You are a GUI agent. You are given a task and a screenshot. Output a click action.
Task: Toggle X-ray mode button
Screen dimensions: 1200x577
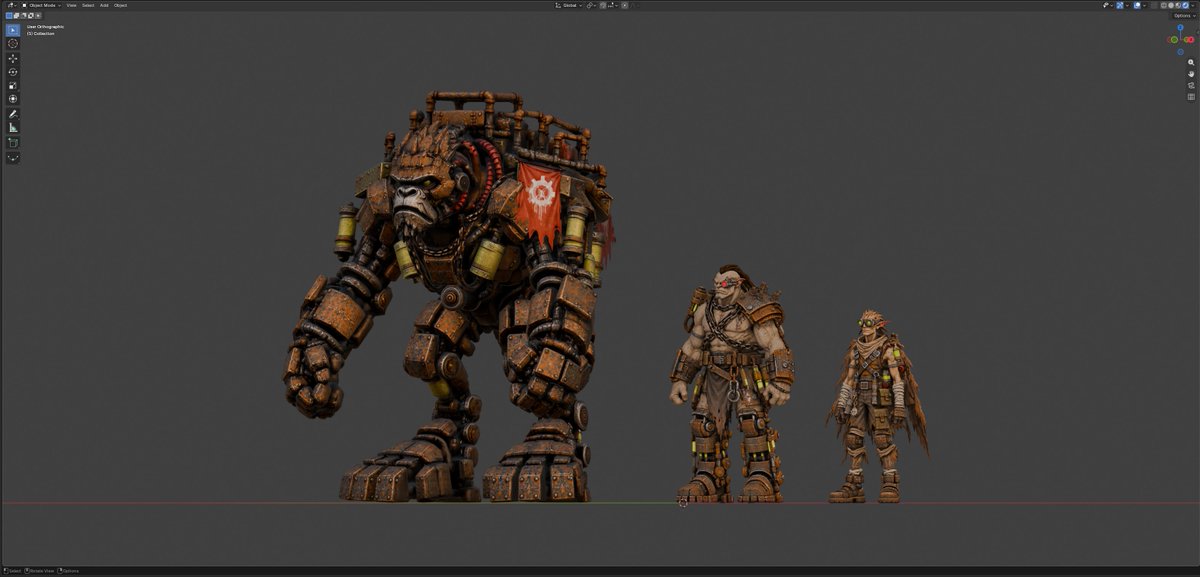click(1154, 6)
